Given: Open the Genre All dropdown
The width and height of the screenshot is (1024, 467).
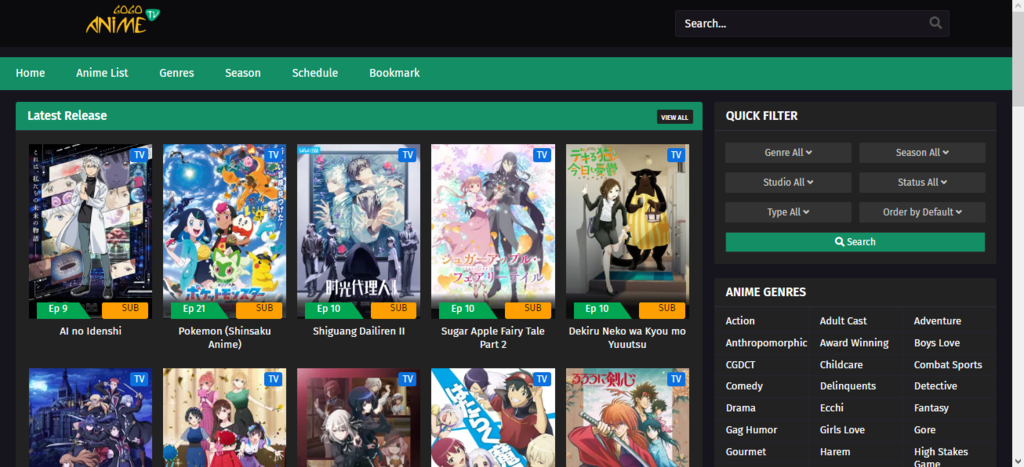Looking at the screenshot, I should point(788,153).
